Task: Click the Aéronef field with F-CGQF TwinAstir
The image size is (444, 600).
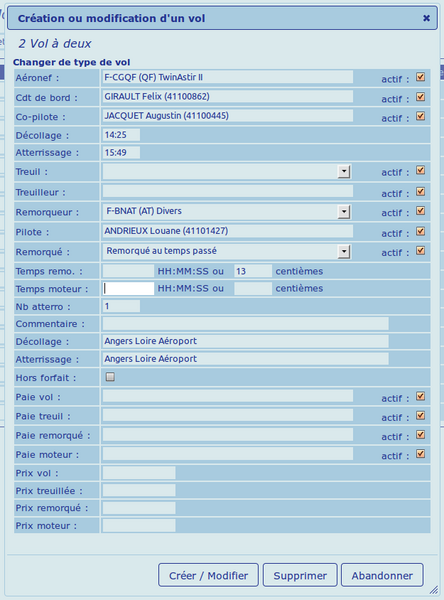Action: pyautogui.click(x=227, y=77)
